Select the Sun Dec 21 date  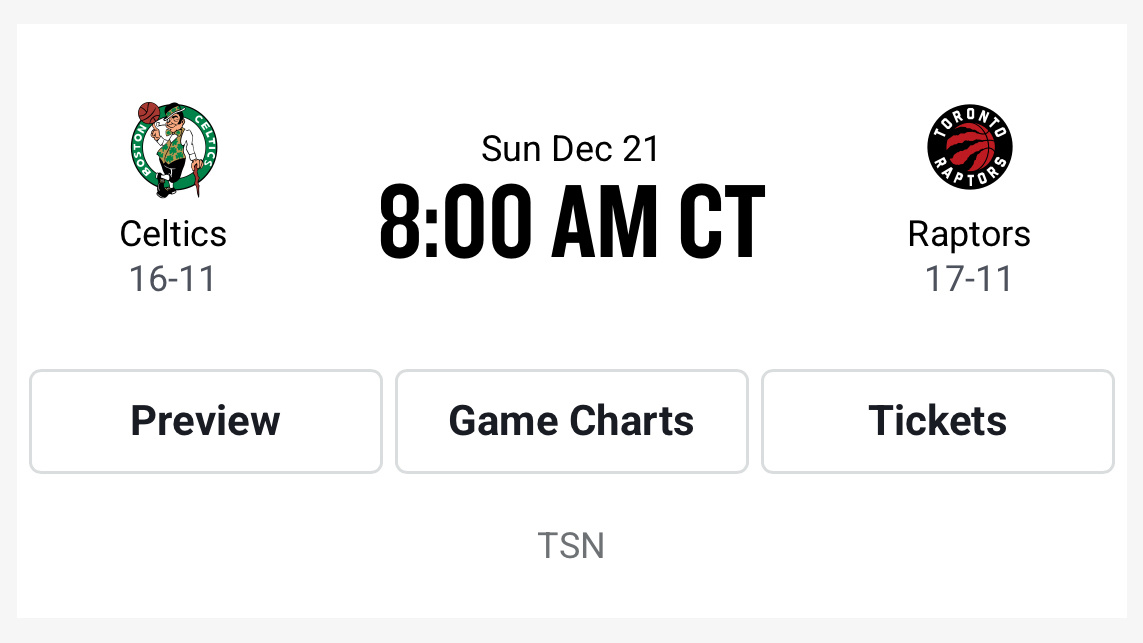pos(571,148)
